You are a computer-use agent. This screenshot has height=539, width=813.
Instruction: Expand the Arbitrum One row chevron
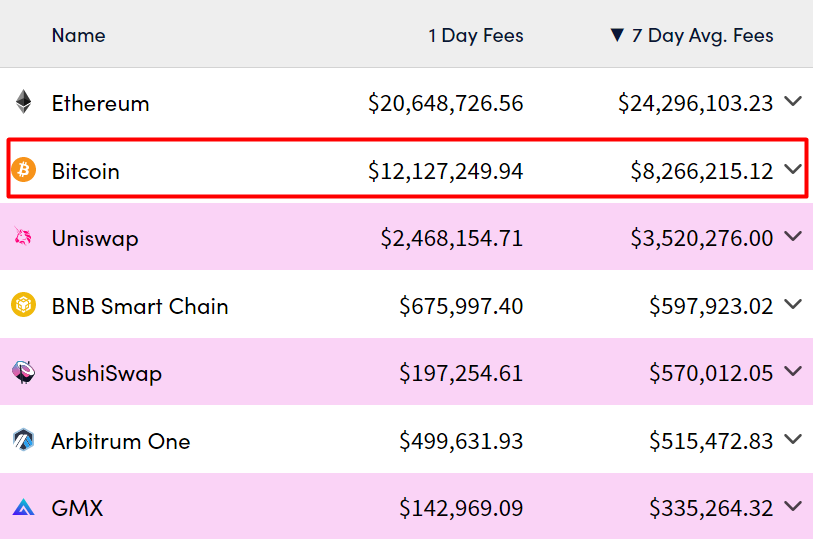tap(793, 440)
